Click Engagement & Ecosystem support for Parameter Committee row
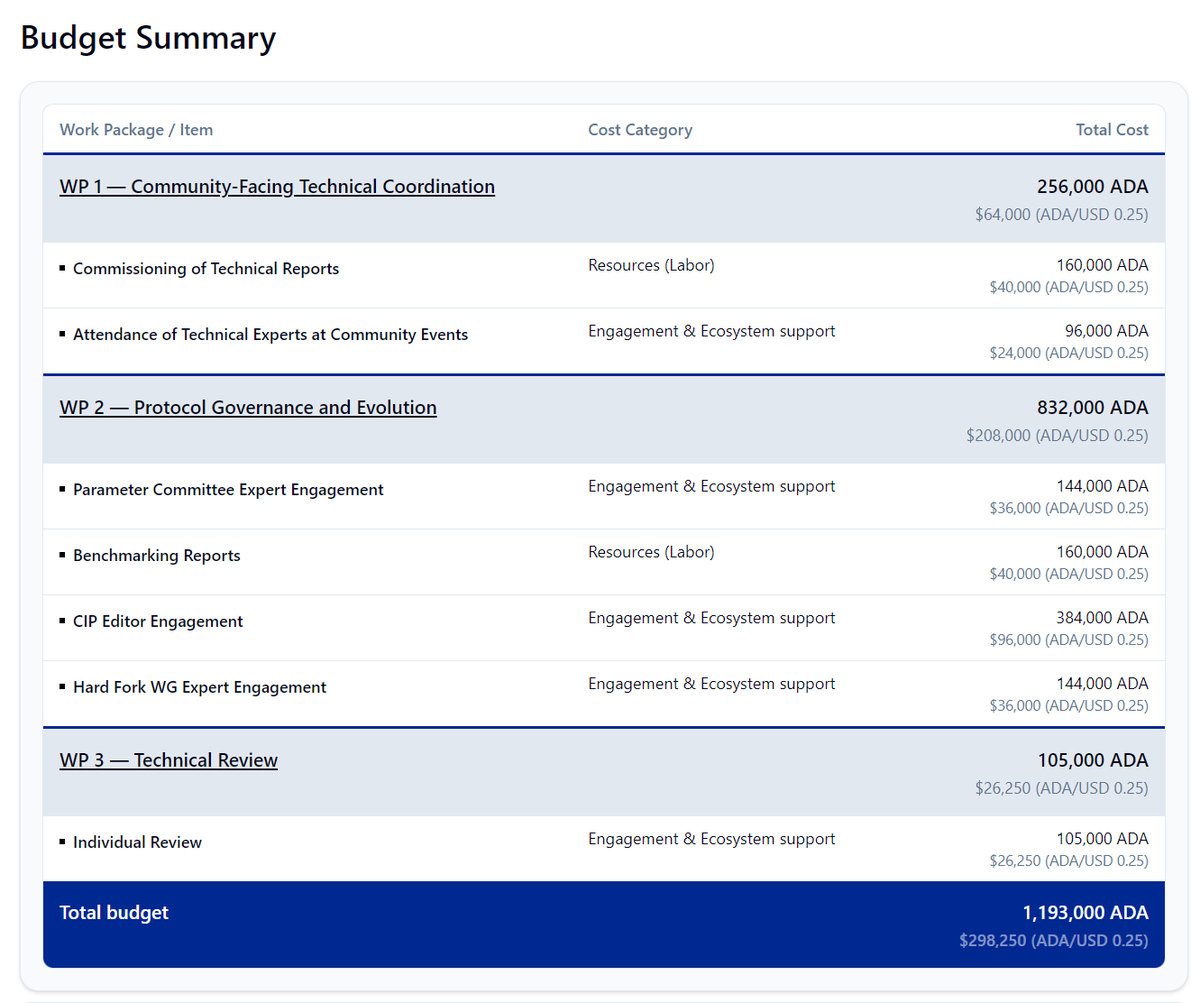The height and width of the screenshot is (1003, 1200). 712,486
